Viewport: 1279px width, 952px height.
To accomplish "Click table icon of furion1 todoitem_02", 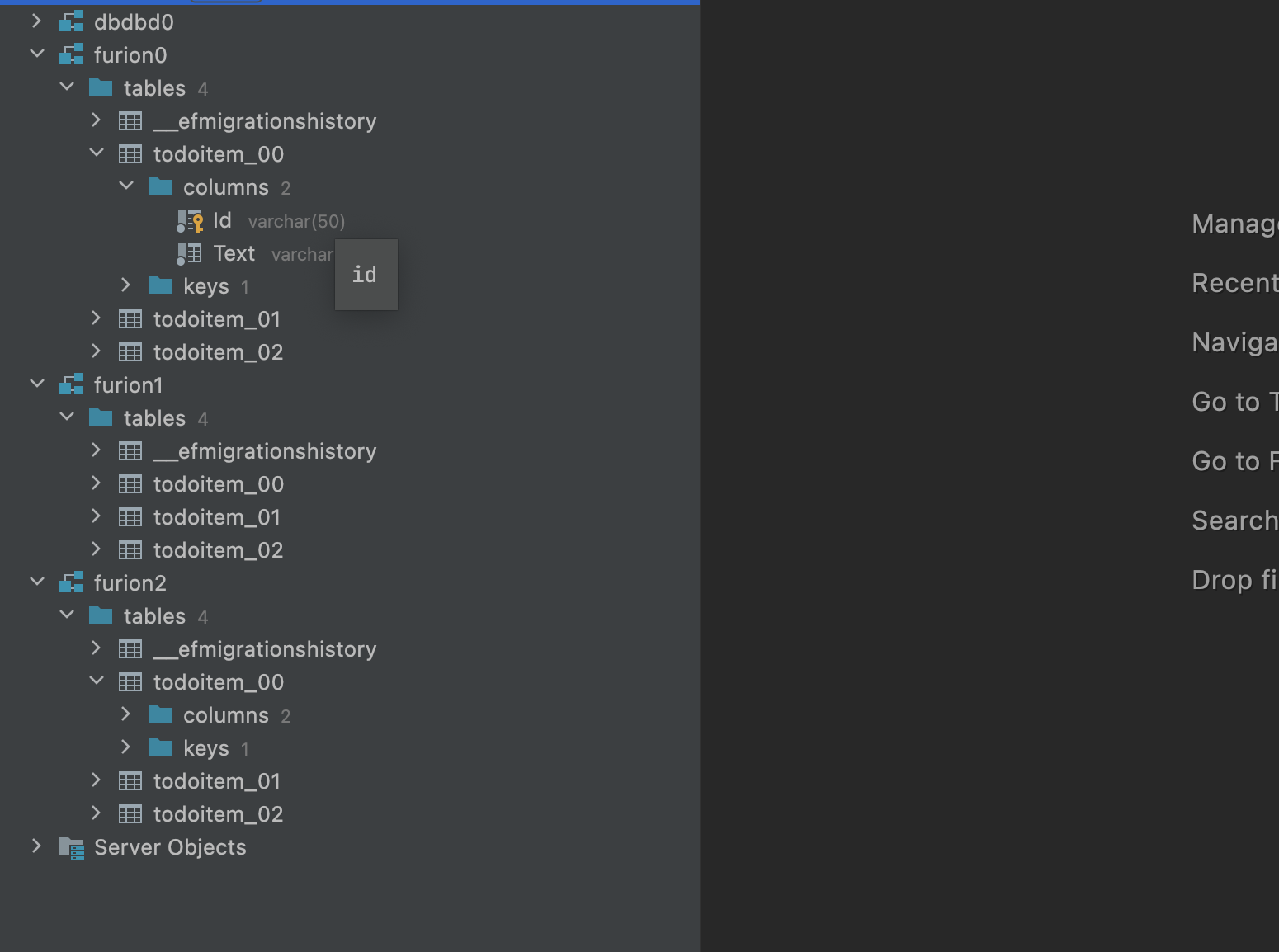I will click(130, 550).
